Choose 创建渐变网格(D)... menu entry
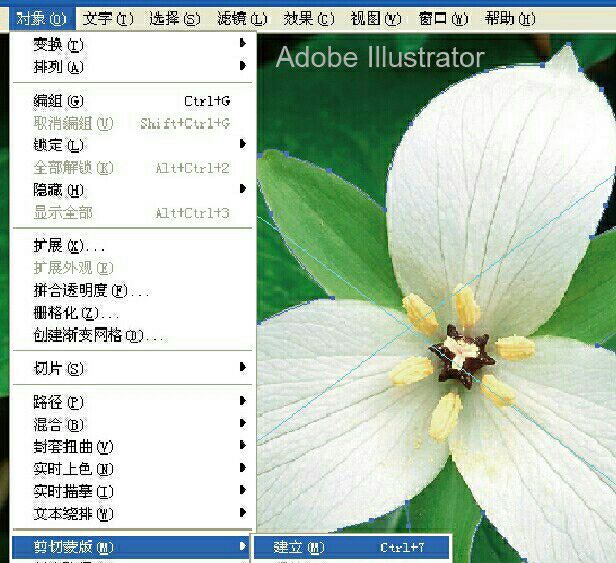The width and height of the screenshot is (616, 563). pyautogui.click(x=133, y=335)
